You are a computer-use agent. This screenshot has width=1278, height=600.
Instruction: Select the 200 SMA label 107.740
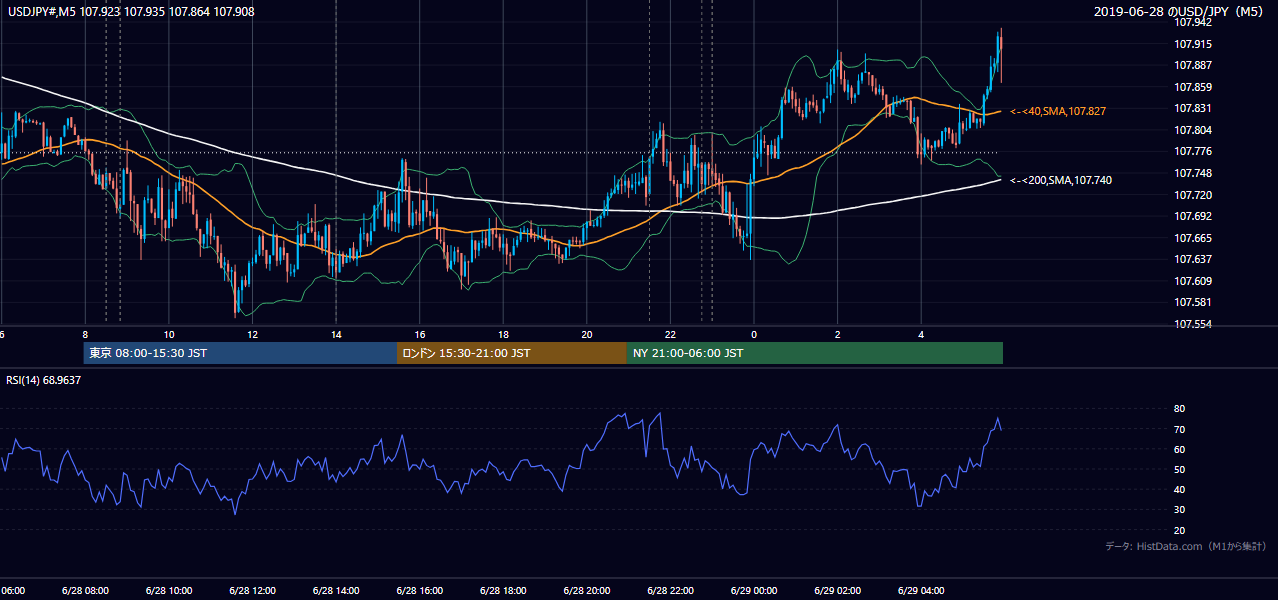coord(1061,180)
